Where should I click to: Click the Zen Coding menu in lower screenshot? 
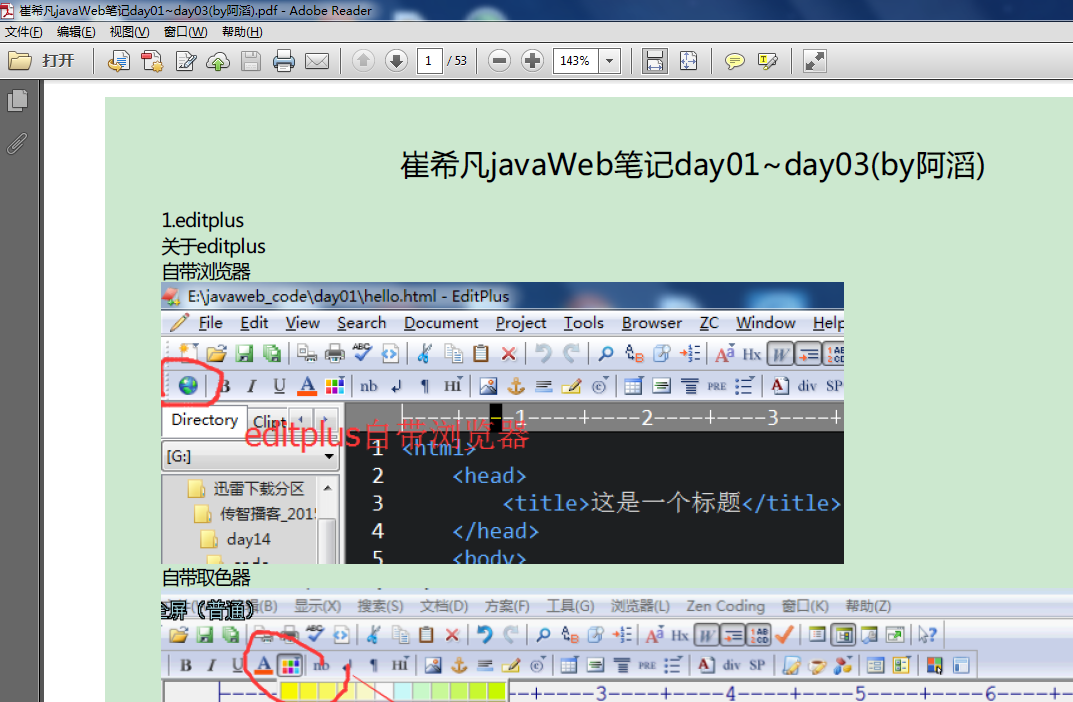(x=725, y=606)
